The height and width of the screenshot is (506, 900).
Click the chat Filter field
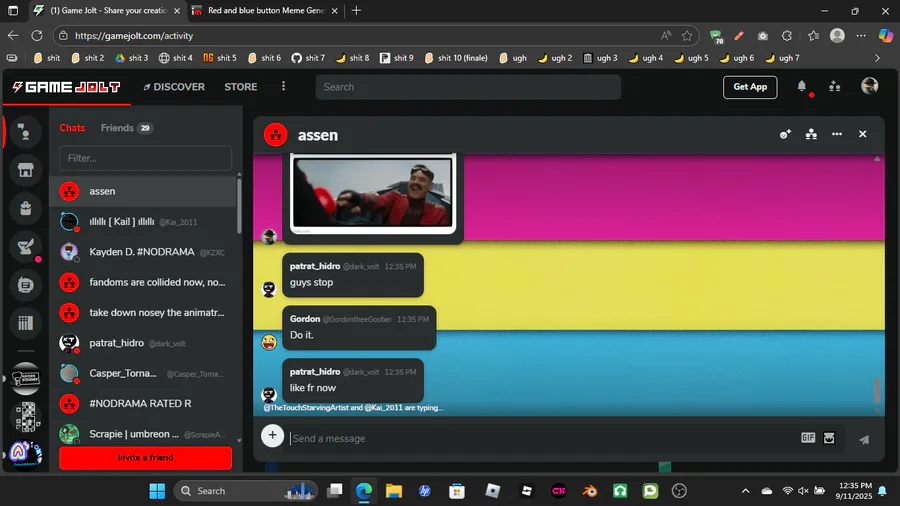(x=145, y=158)
